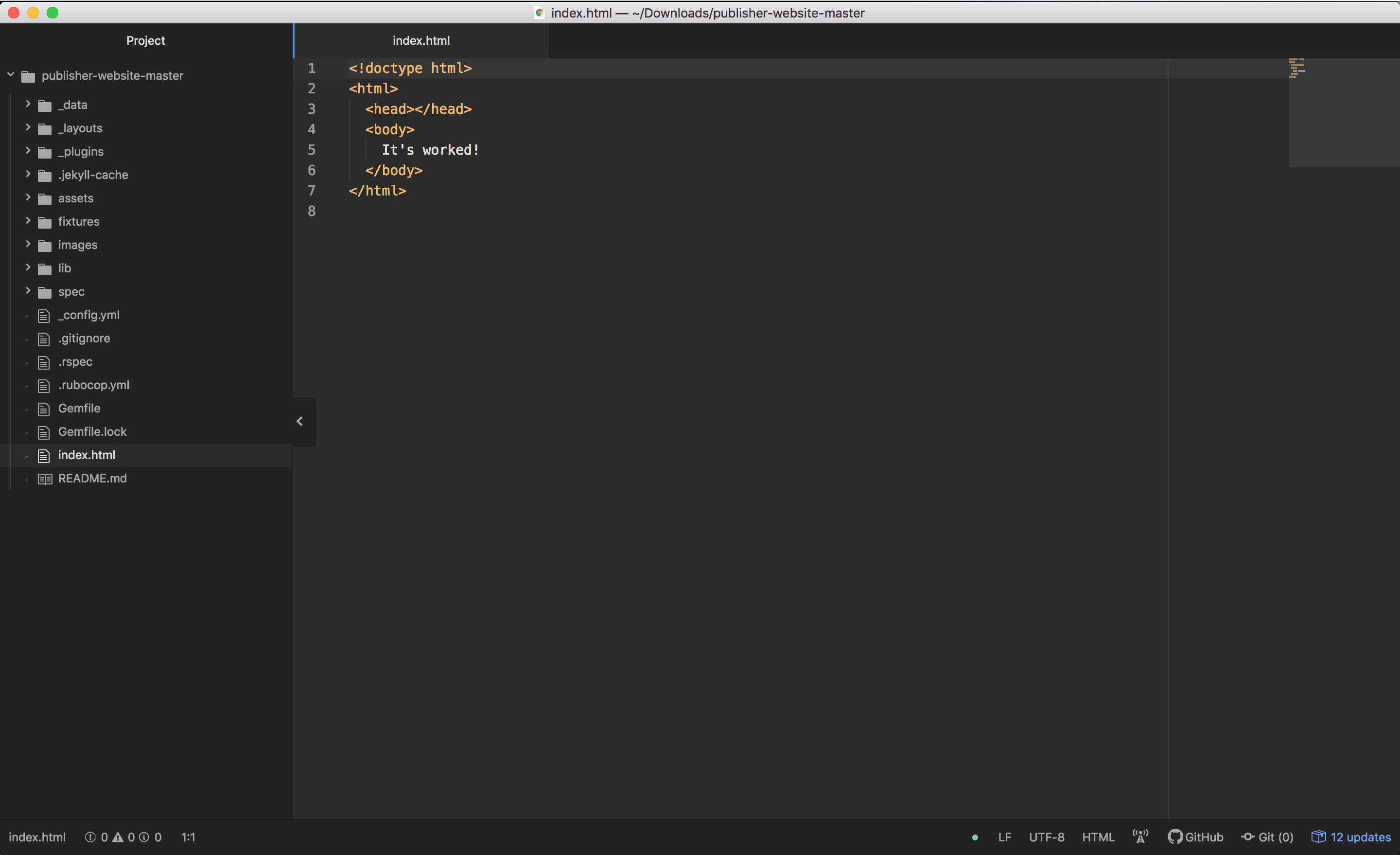
Task: Expand the images folder in sidebar
Action: click(x=27, y=244)
